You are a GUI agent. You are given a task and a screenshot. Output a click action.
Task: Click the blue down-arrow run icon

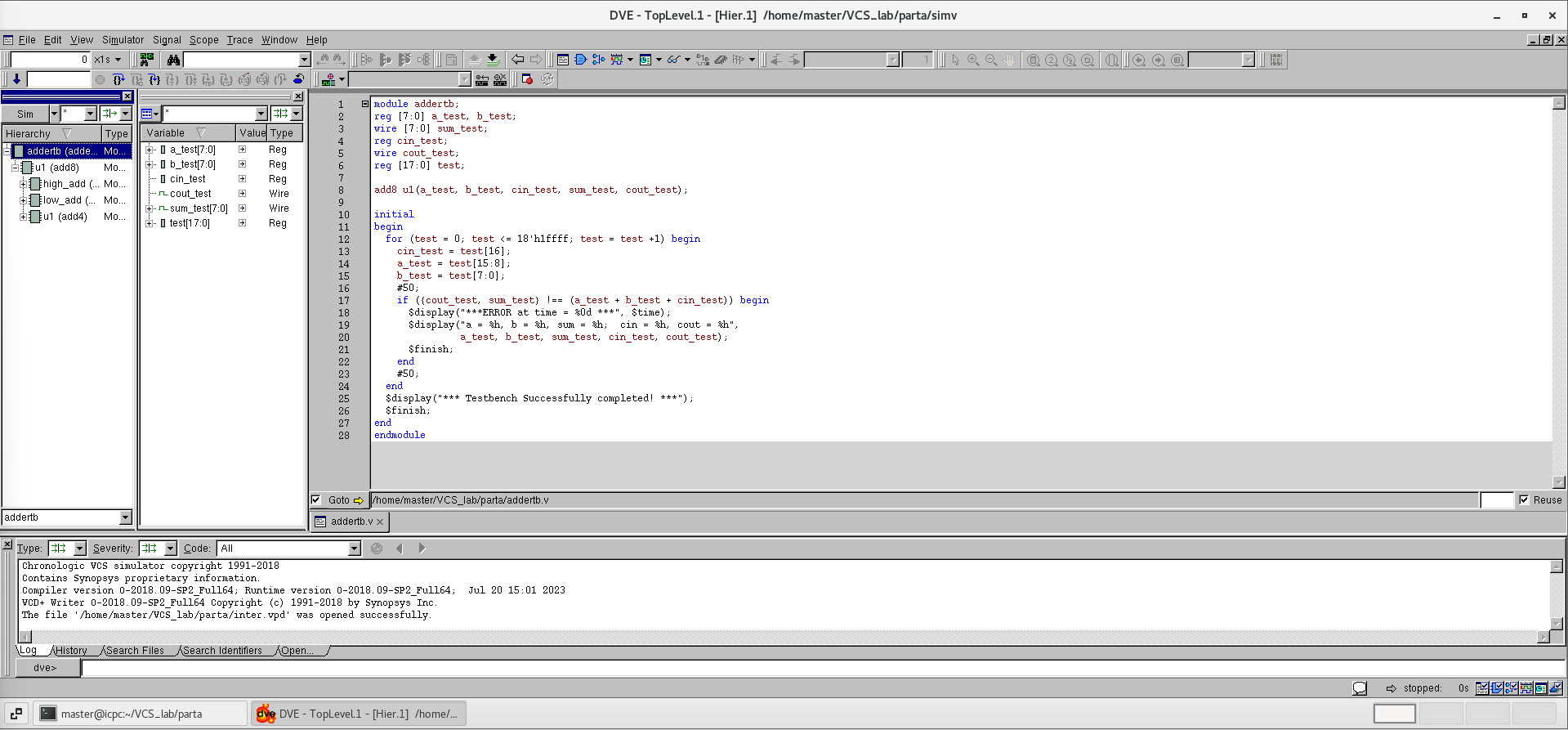pos(16,79)
